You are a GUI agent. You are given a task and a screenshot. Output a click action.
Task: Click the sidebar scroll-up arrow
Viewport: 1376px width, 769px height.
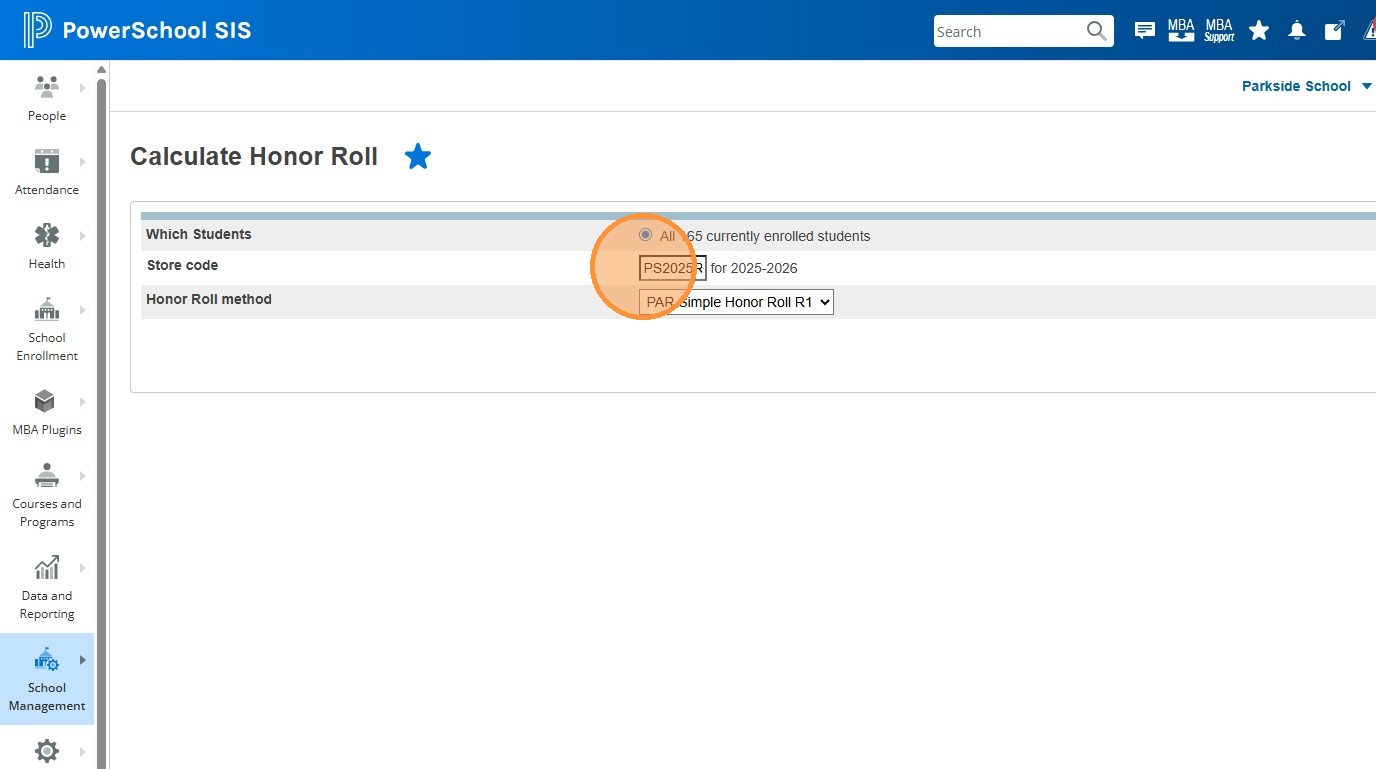tap(101, 69)
